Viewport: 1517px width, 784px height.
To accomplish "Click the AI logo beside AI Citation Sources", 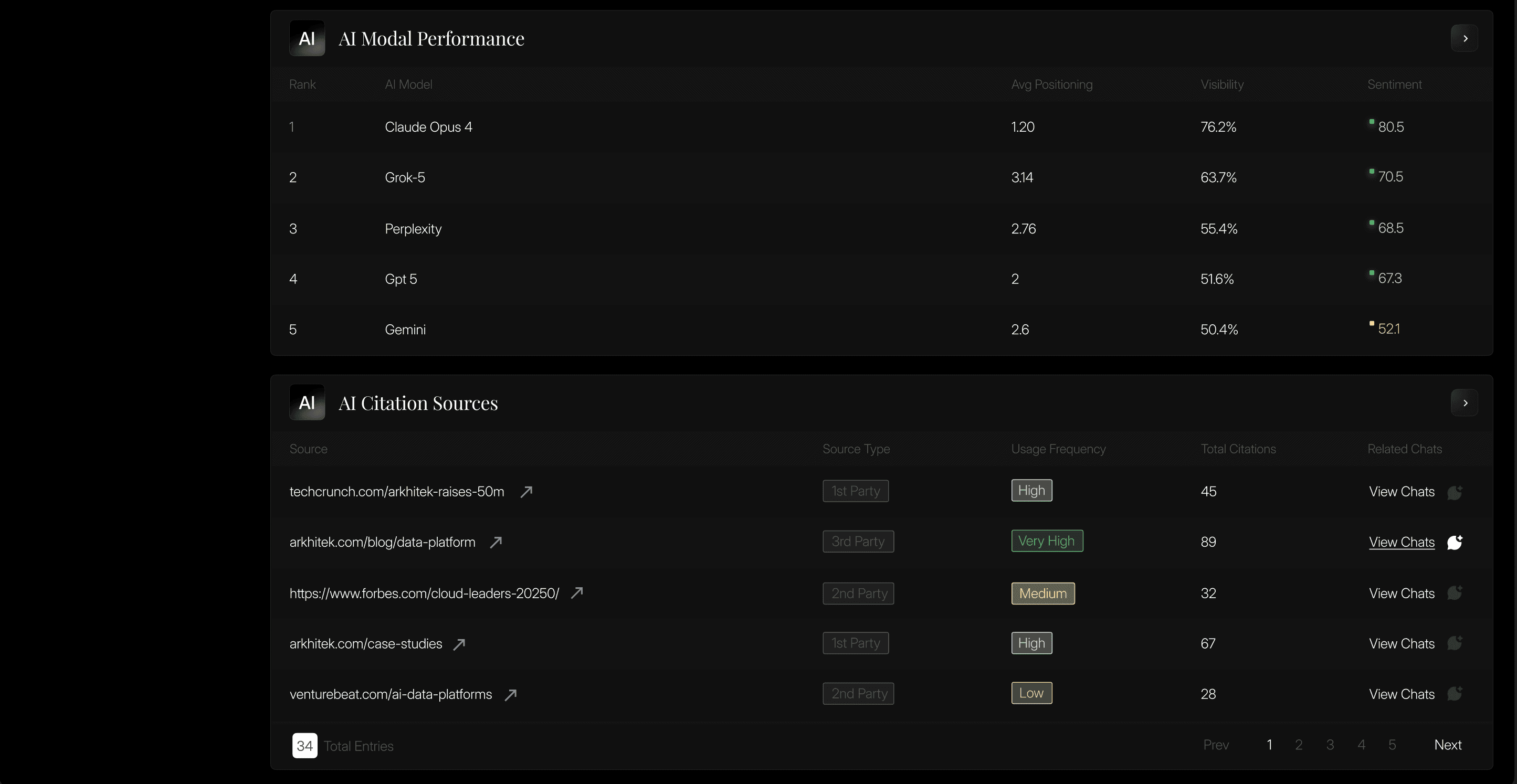I will [307, 402].
